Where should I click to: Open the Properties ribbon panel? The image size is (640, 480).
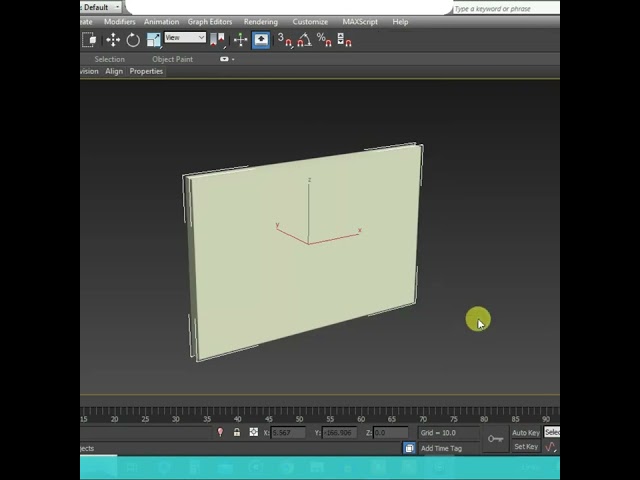(x=146, y=71)
